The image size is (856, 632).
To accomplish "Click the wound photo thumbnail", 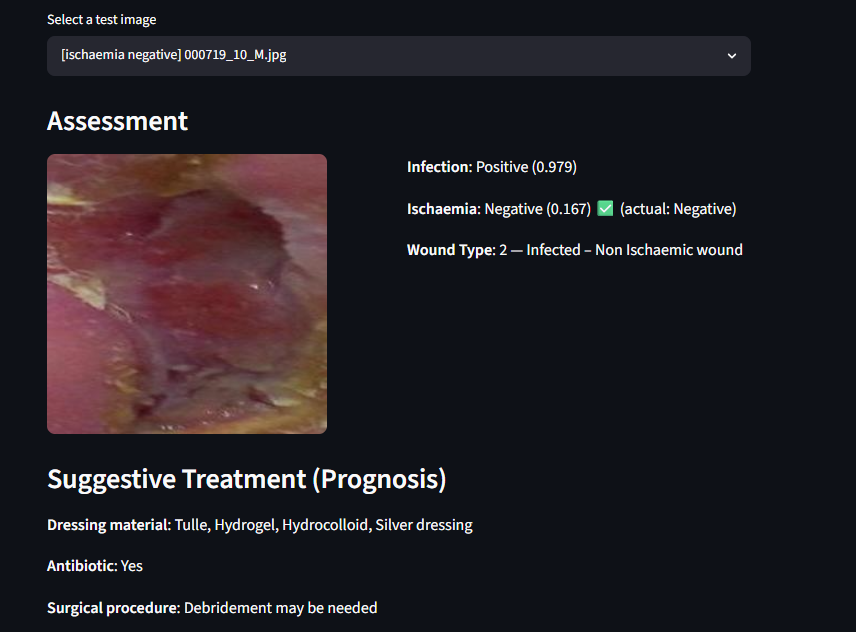I will coord(187,294).
